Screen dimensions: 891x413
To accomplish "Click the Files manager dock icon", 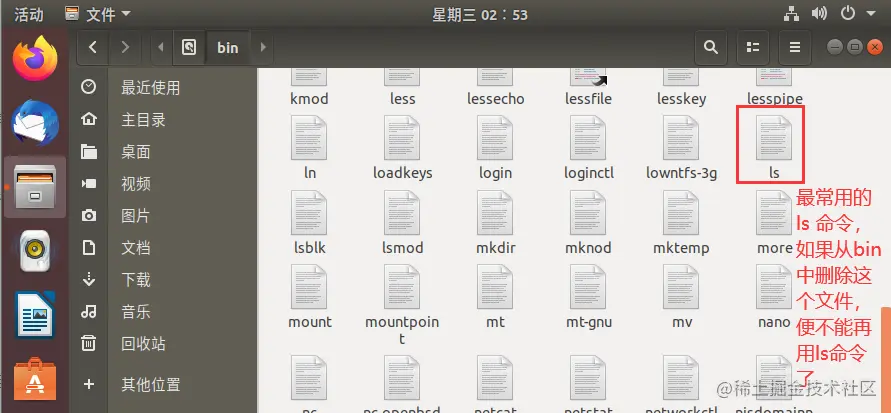I will (35, 188).
